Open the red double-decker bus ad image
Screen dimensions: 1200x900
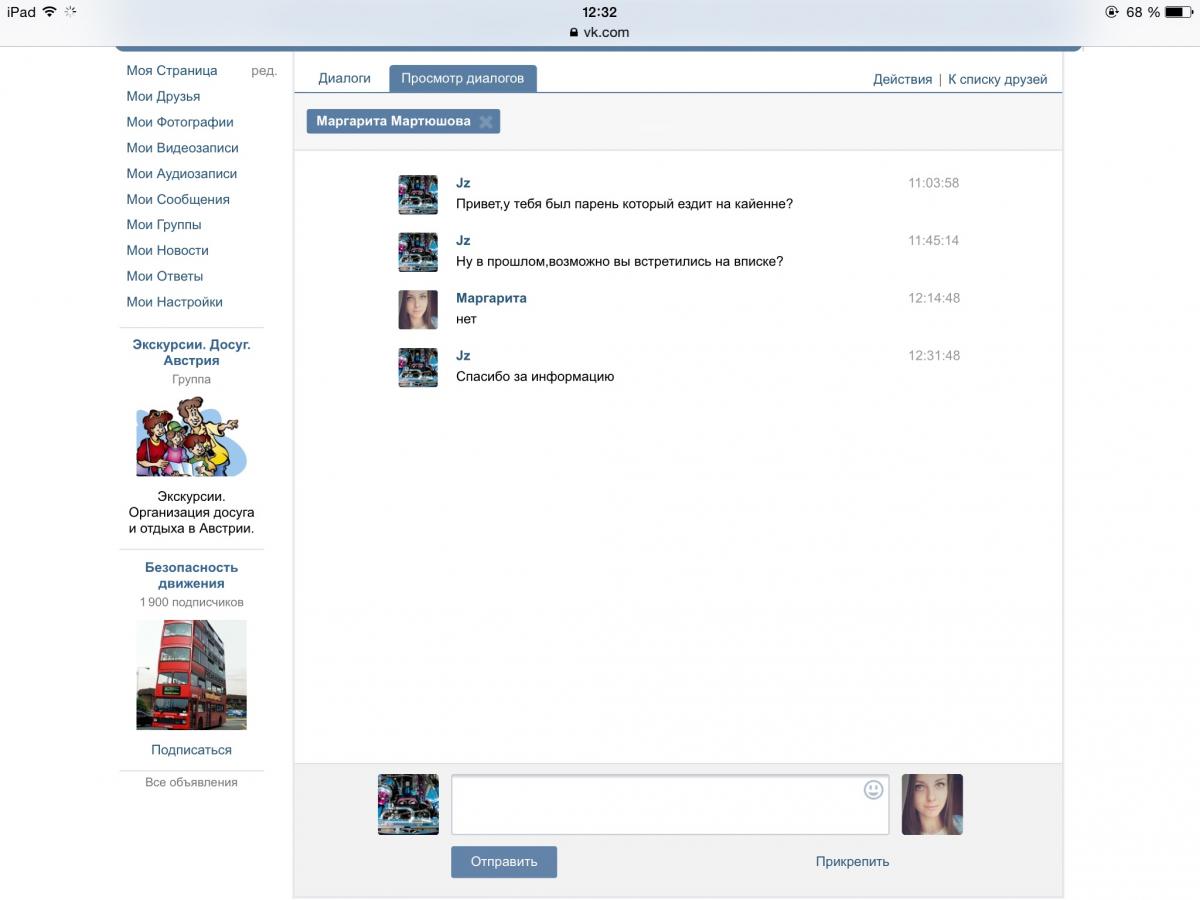click(191, 675)
